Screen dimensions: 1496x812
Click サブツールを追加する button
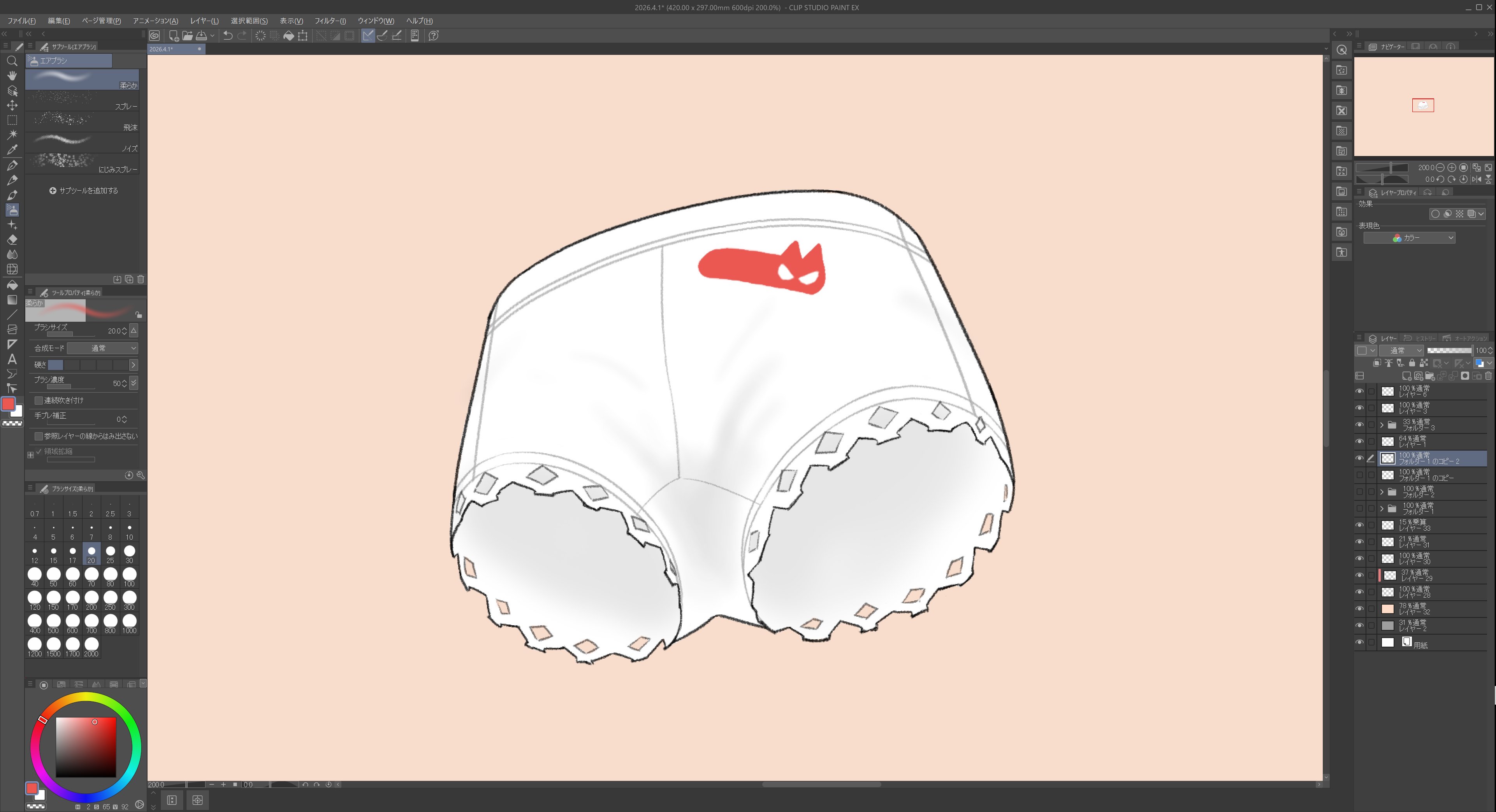tap(84, 190)
